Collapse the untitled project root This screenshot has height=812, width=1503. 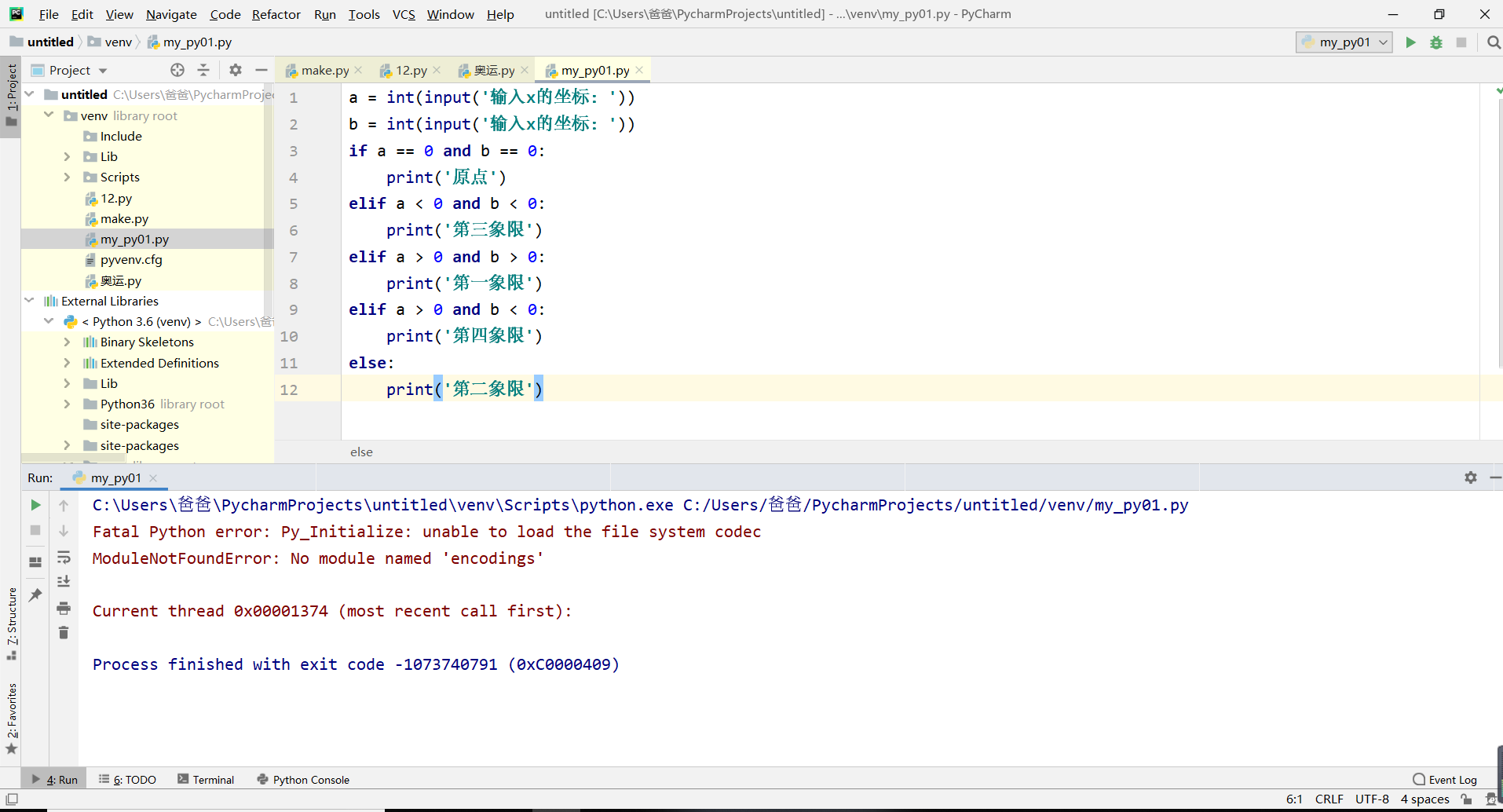(x=30, y=94)
